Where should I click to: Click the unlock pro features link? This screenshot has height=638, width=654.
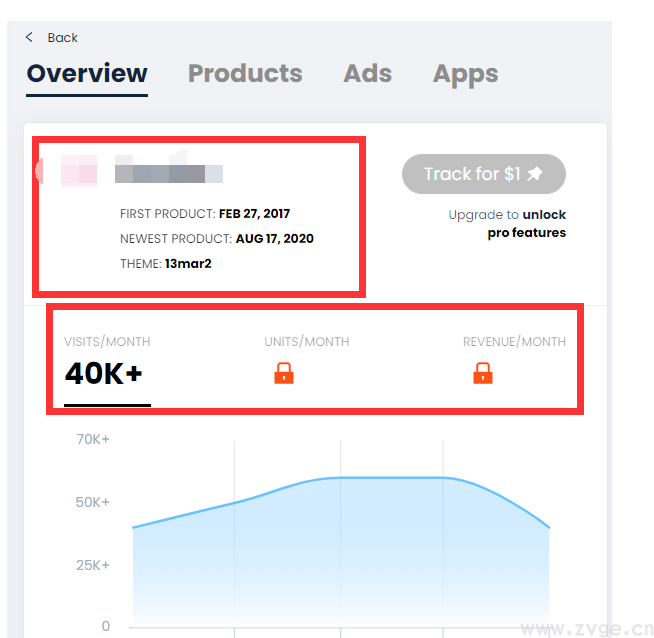pyautogui.click(x=527, y=224)
